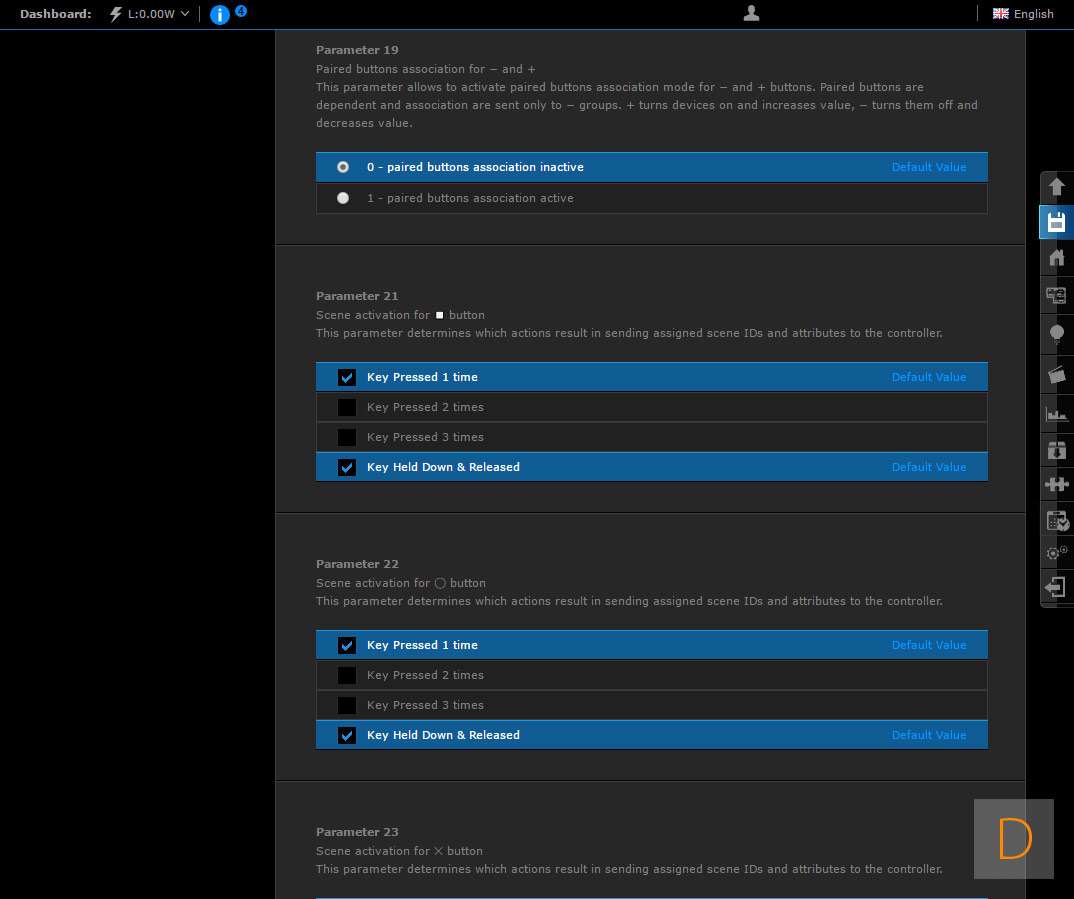Click Default Value on Parameter 19 inactive row

point(929,167)
